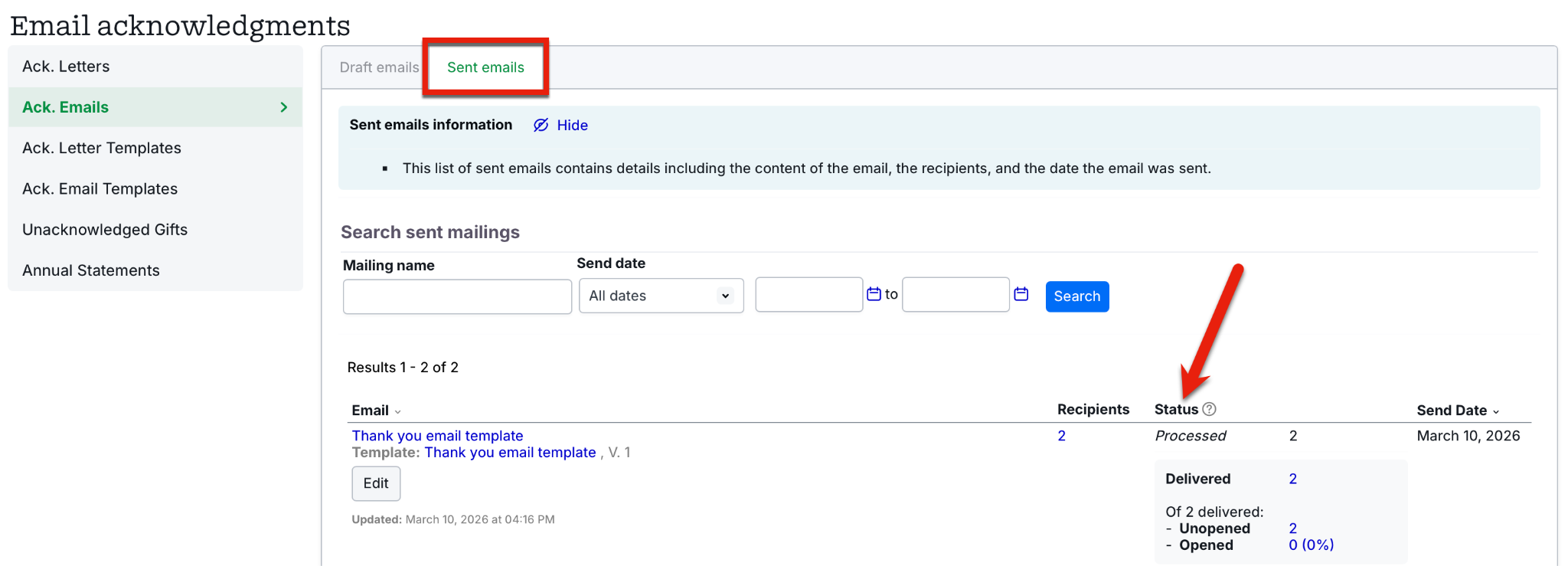The image size is (1568, 566).
Task: Switch to the Draft emails tab
Action: coord(379,67)
